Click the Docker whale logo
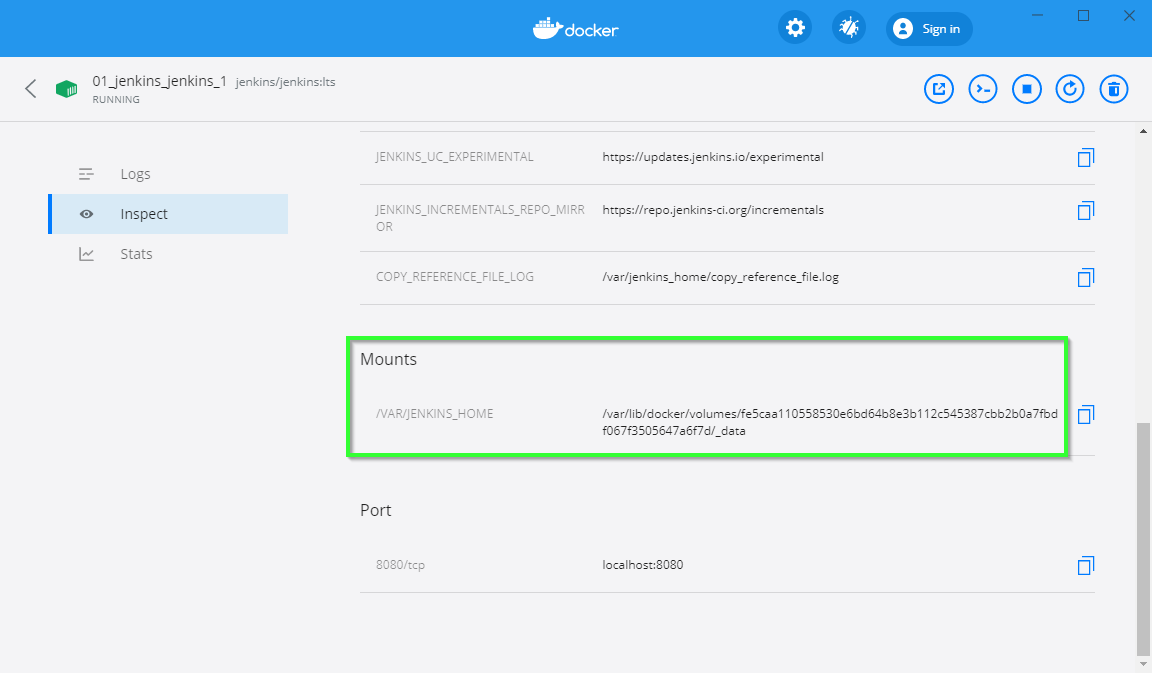 pyautogui.click(x=575, y=28)
